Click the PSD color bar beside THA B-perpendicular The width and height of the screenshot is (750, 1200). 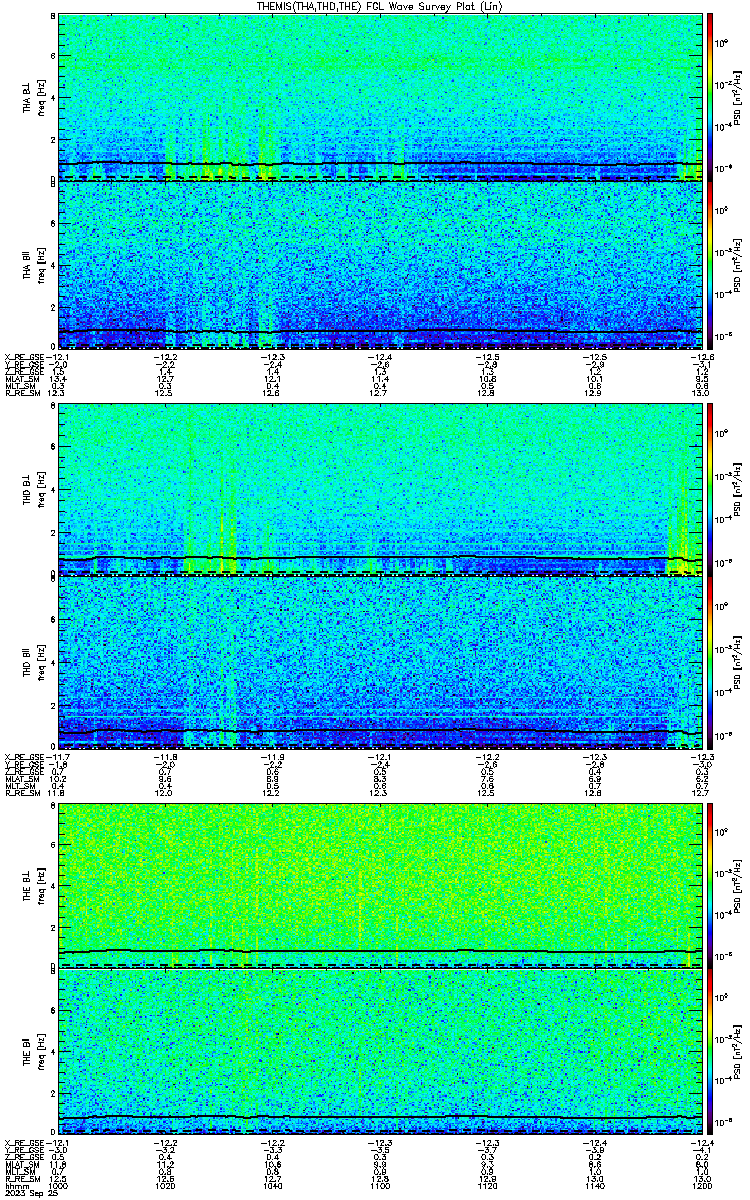pyautogui.click(x=711, y=97)
